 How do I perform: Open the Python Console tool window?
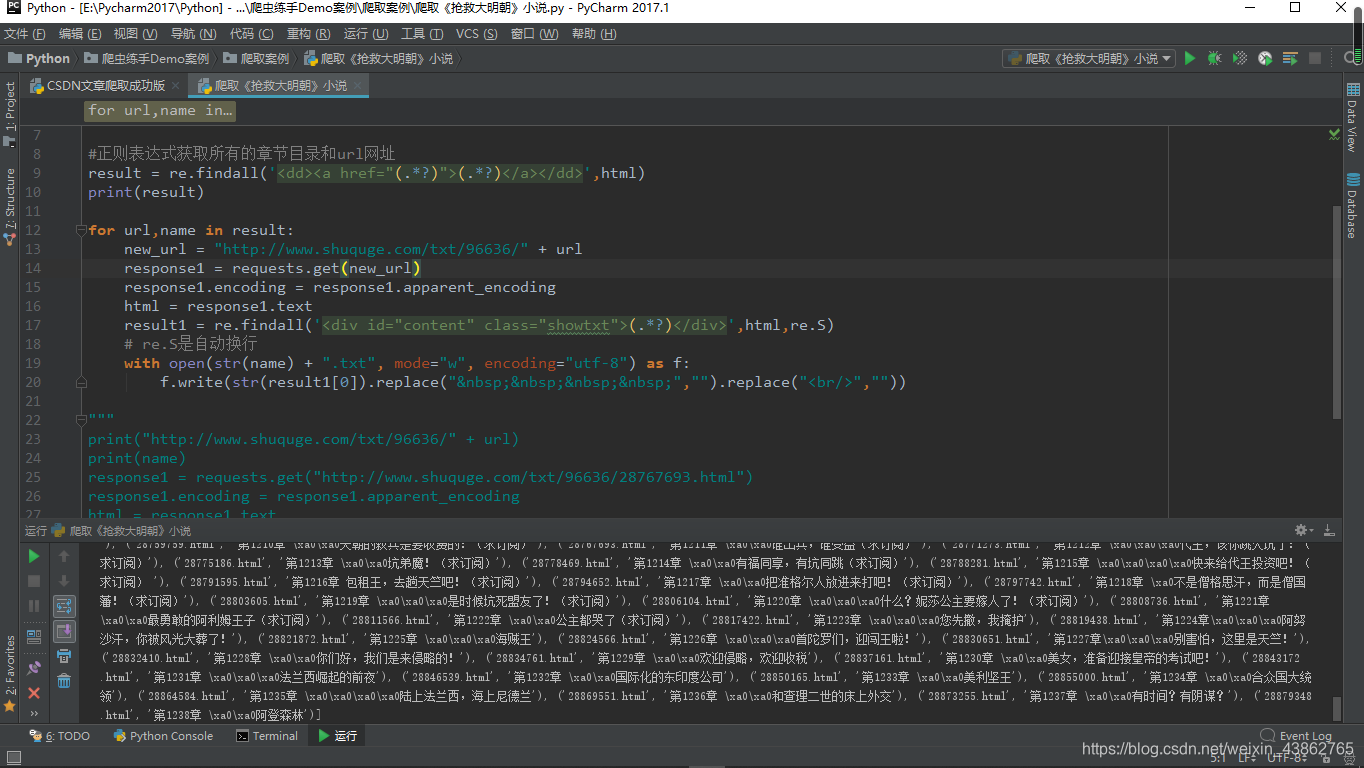[163, 736]
